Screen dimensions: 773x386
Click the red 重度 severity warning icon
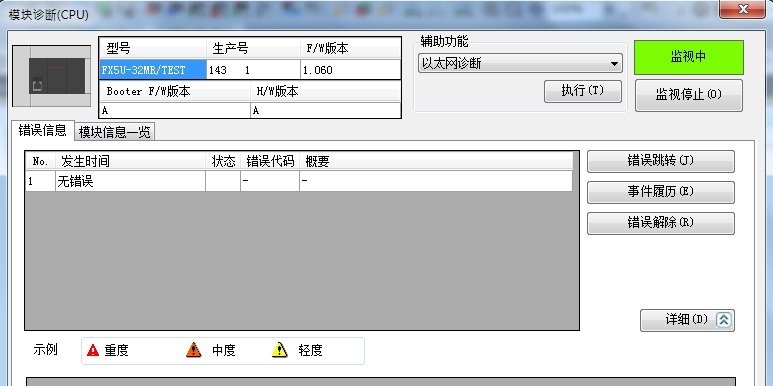[x=93, y=350]
